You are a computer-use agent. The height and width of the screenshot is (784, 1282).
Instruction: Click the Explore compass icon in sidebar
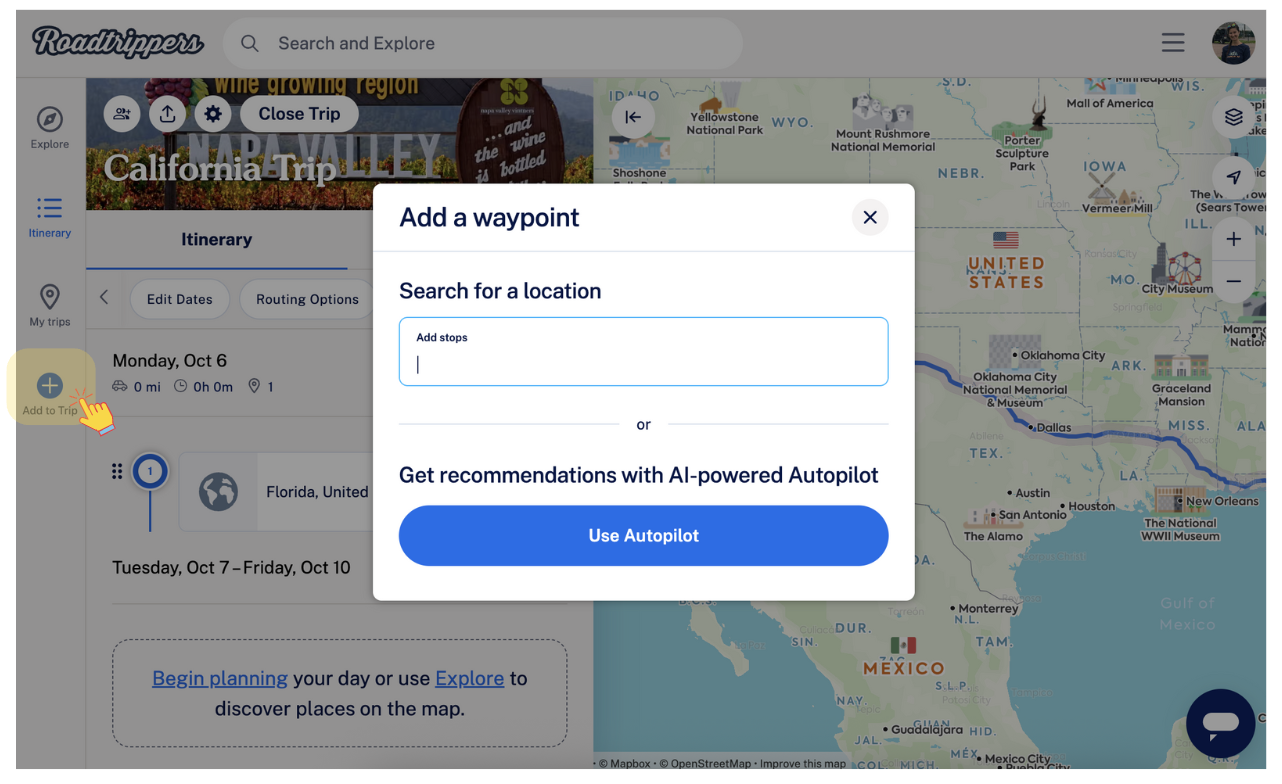(50, 120)
